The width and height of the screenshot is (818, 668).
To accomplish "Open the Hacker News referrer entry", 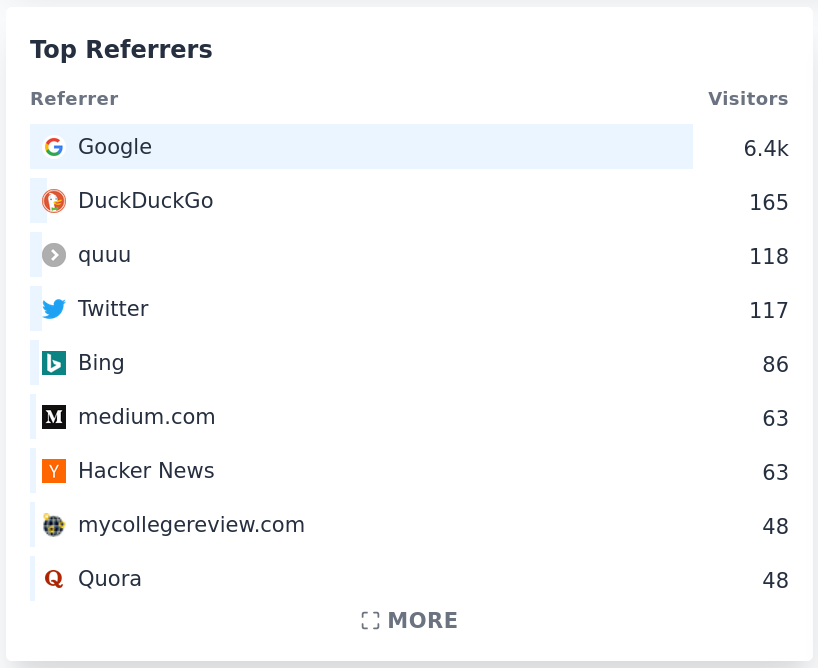I will coord(146,471).
